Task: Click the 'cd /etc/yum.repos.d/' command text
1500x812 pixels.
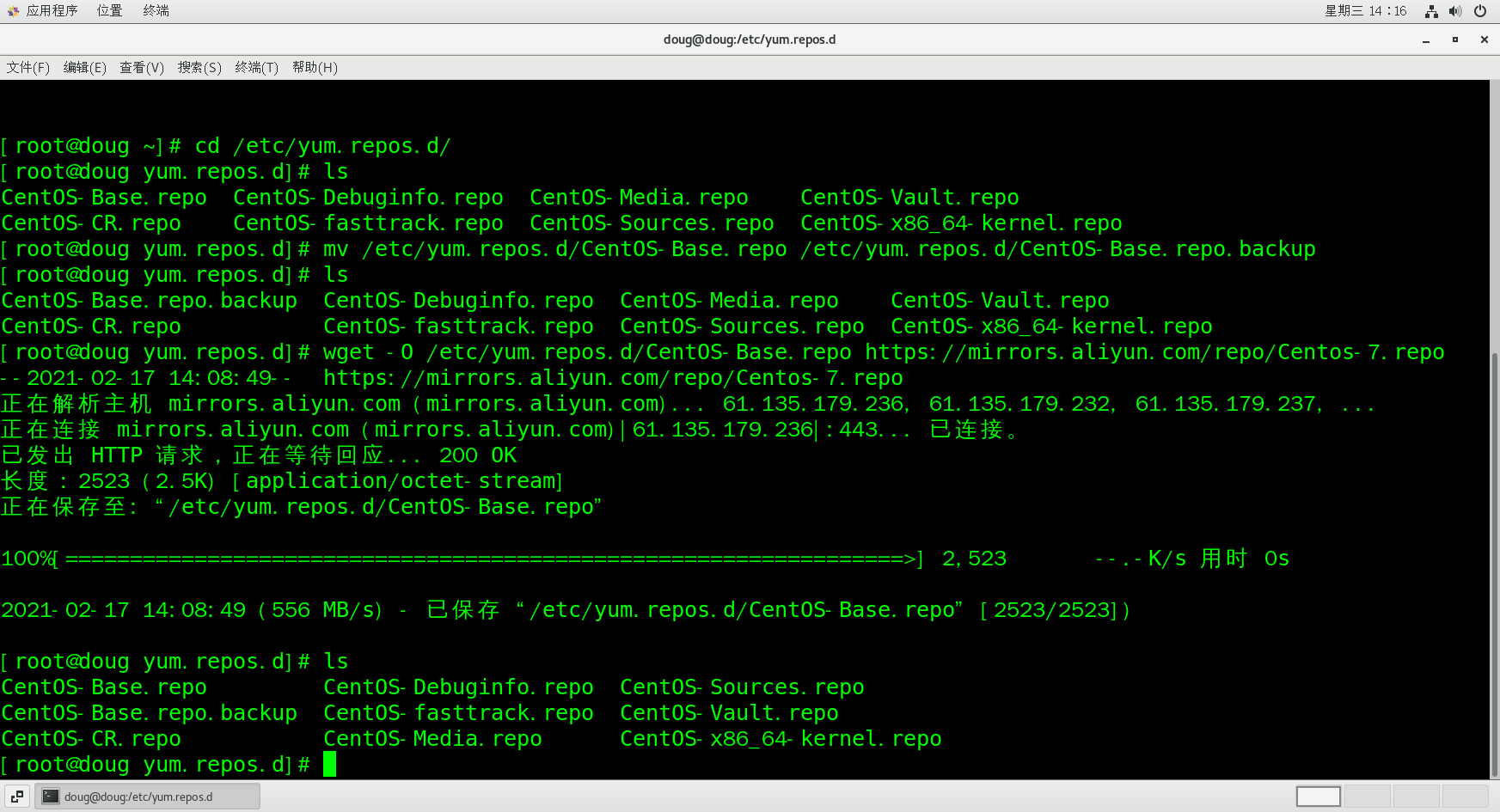Action: tap(322, 146)
